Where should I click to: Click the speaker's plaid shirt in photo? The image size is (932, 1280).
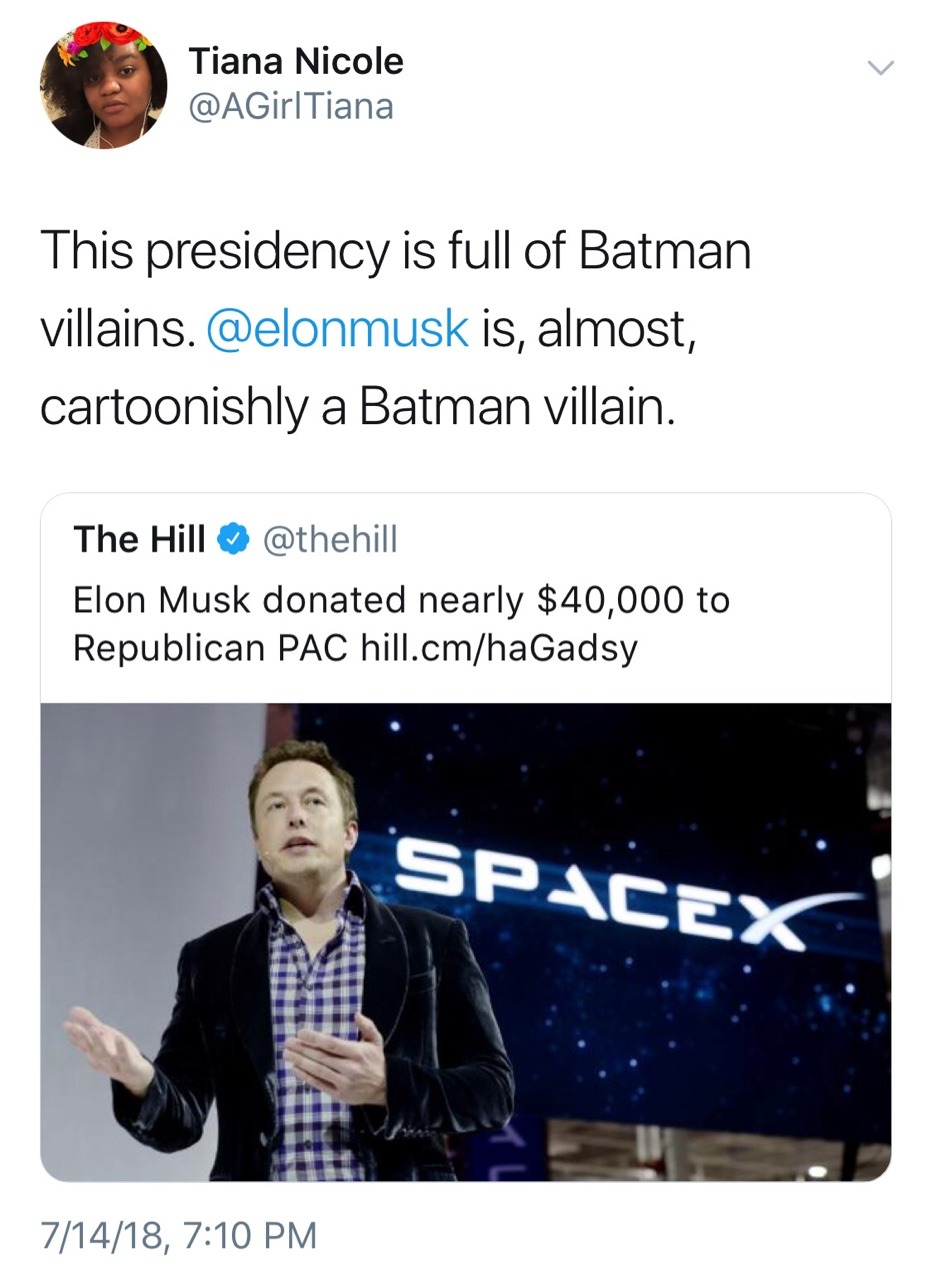pyautogui.click(x=315, y=1000)
